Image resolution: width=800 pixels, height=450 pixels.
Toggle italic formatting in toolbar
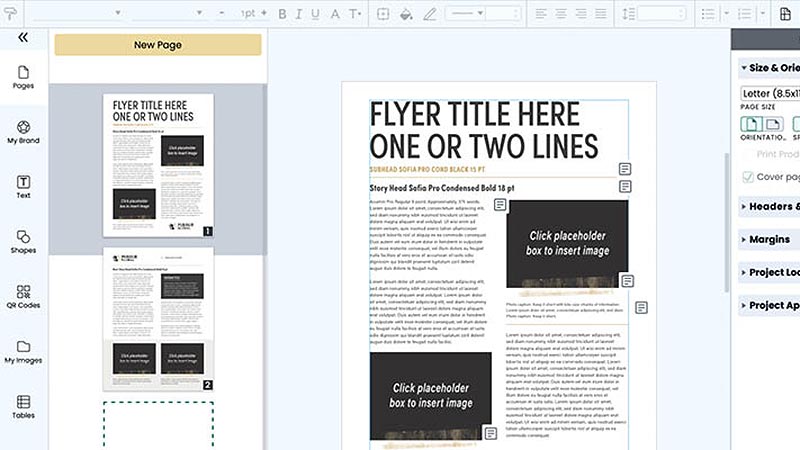299,14
